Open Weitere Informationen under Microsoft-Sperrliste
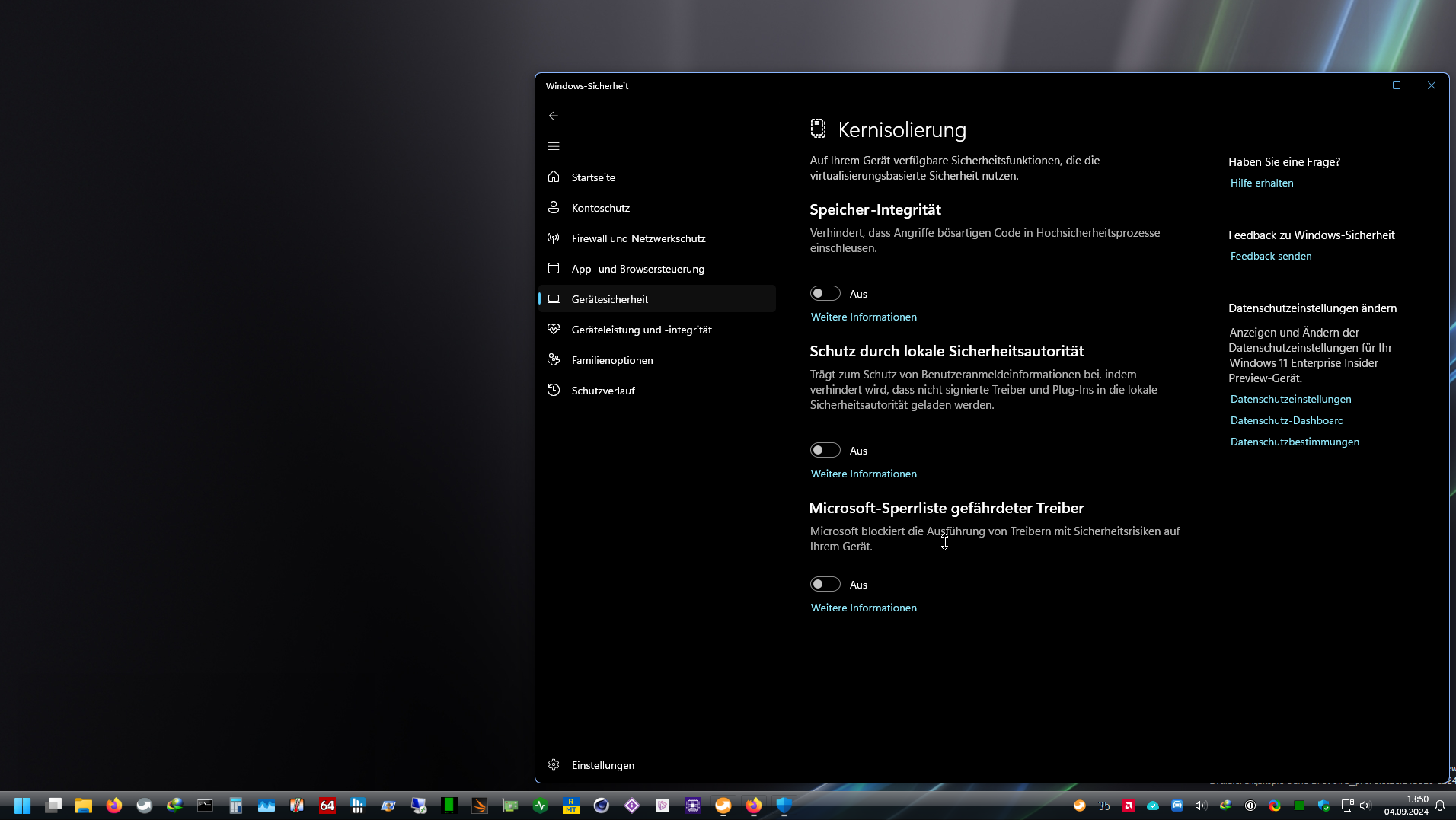 tap(864, 608)
